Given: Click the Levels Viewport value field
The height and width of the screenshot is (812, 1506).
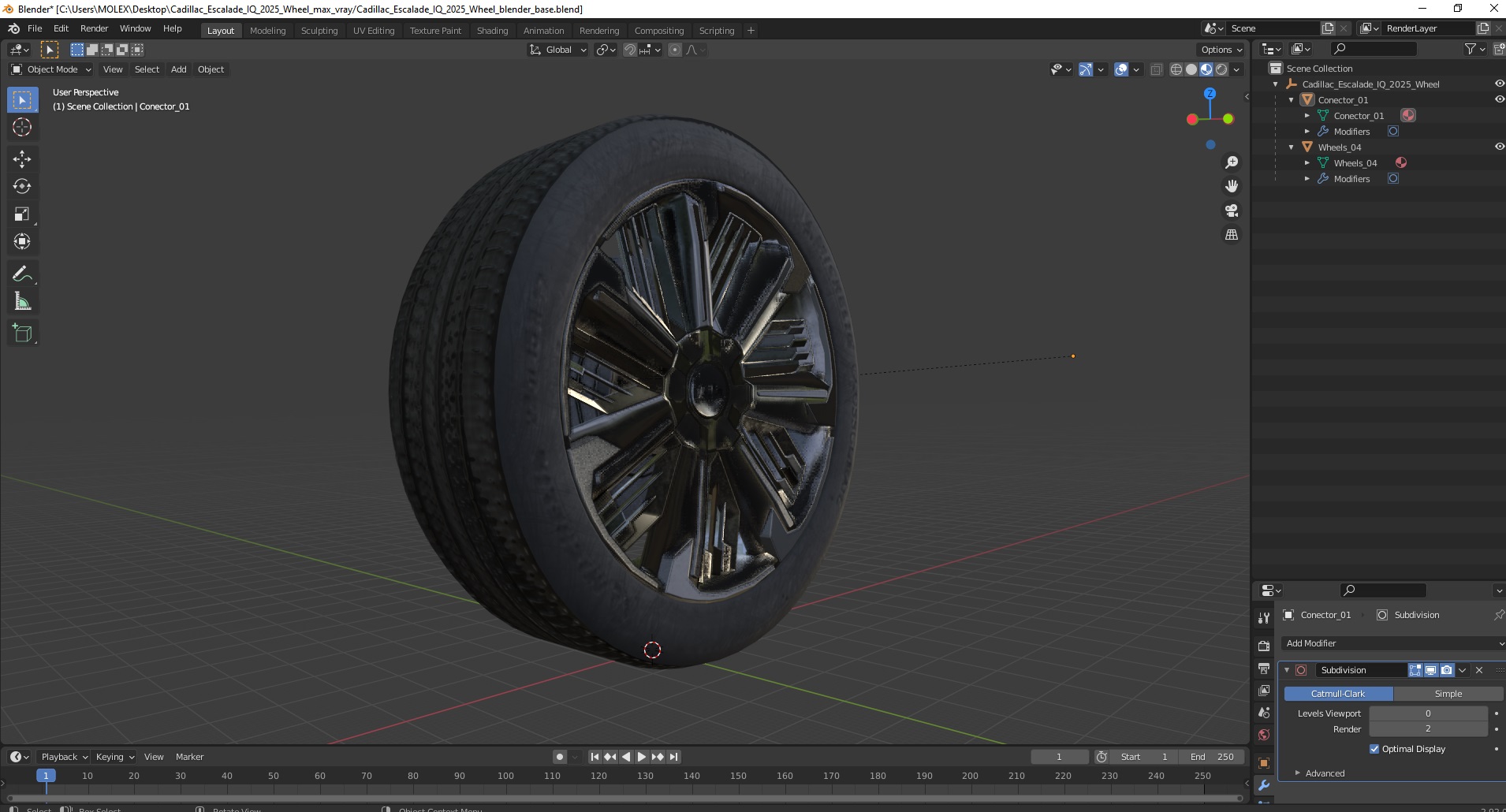Looking at the screenshot, I should point(1428,713).
